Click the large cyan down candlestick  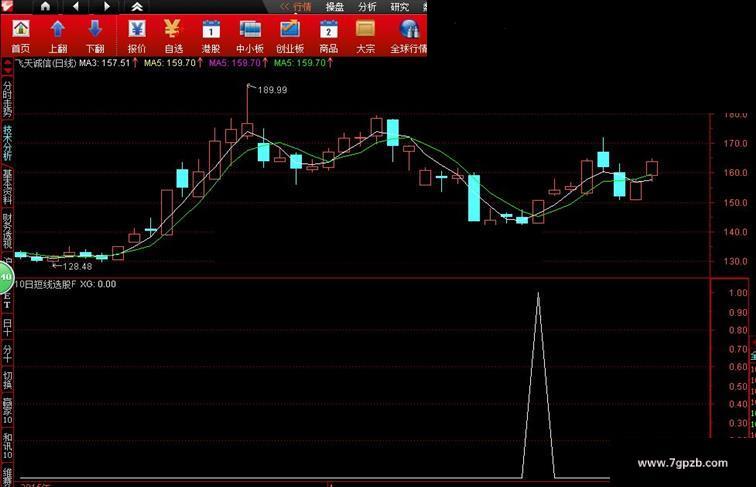click(474, 198)
